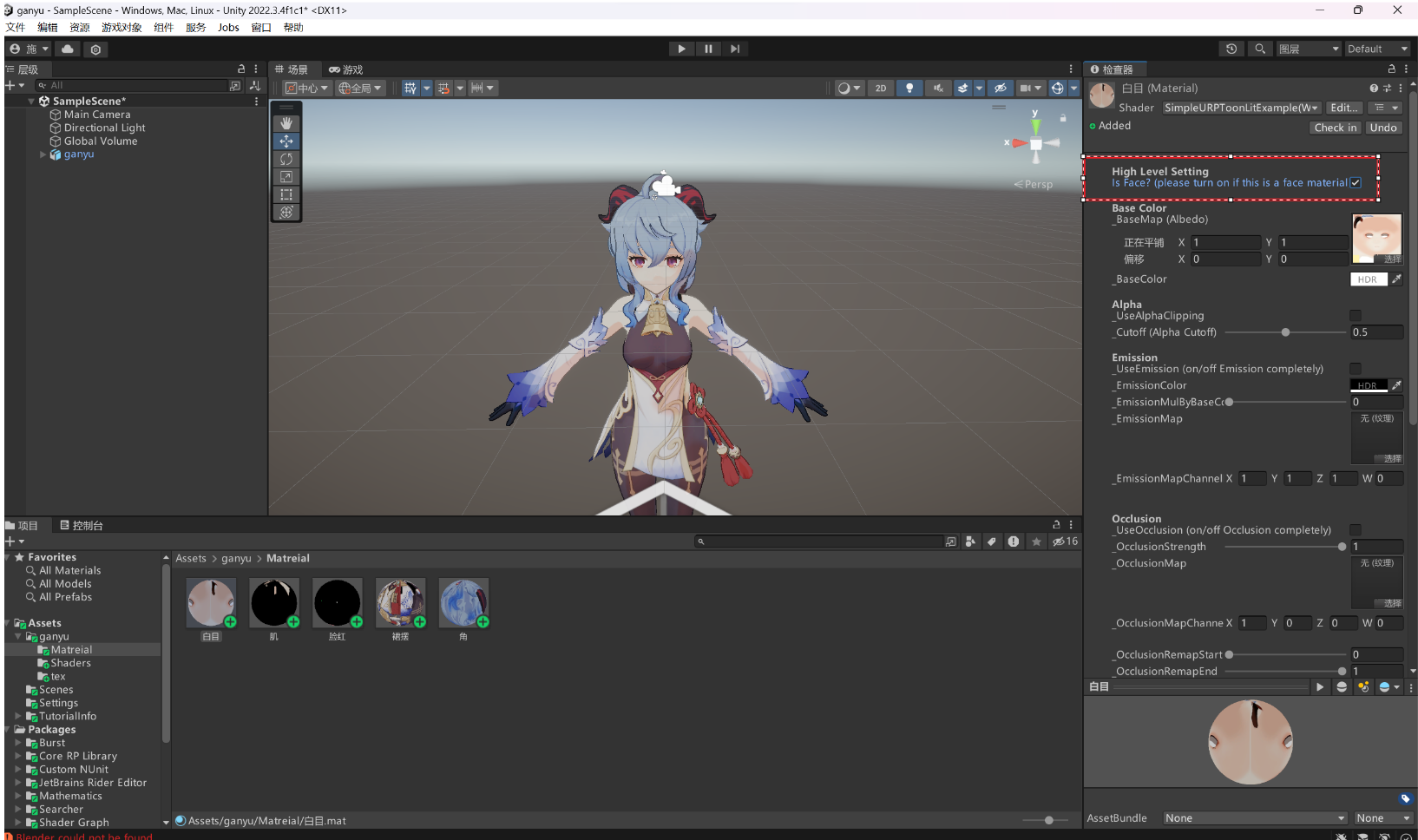Select the 脸红 material asset
The image size is (1418, 840).
click(337, 610)
